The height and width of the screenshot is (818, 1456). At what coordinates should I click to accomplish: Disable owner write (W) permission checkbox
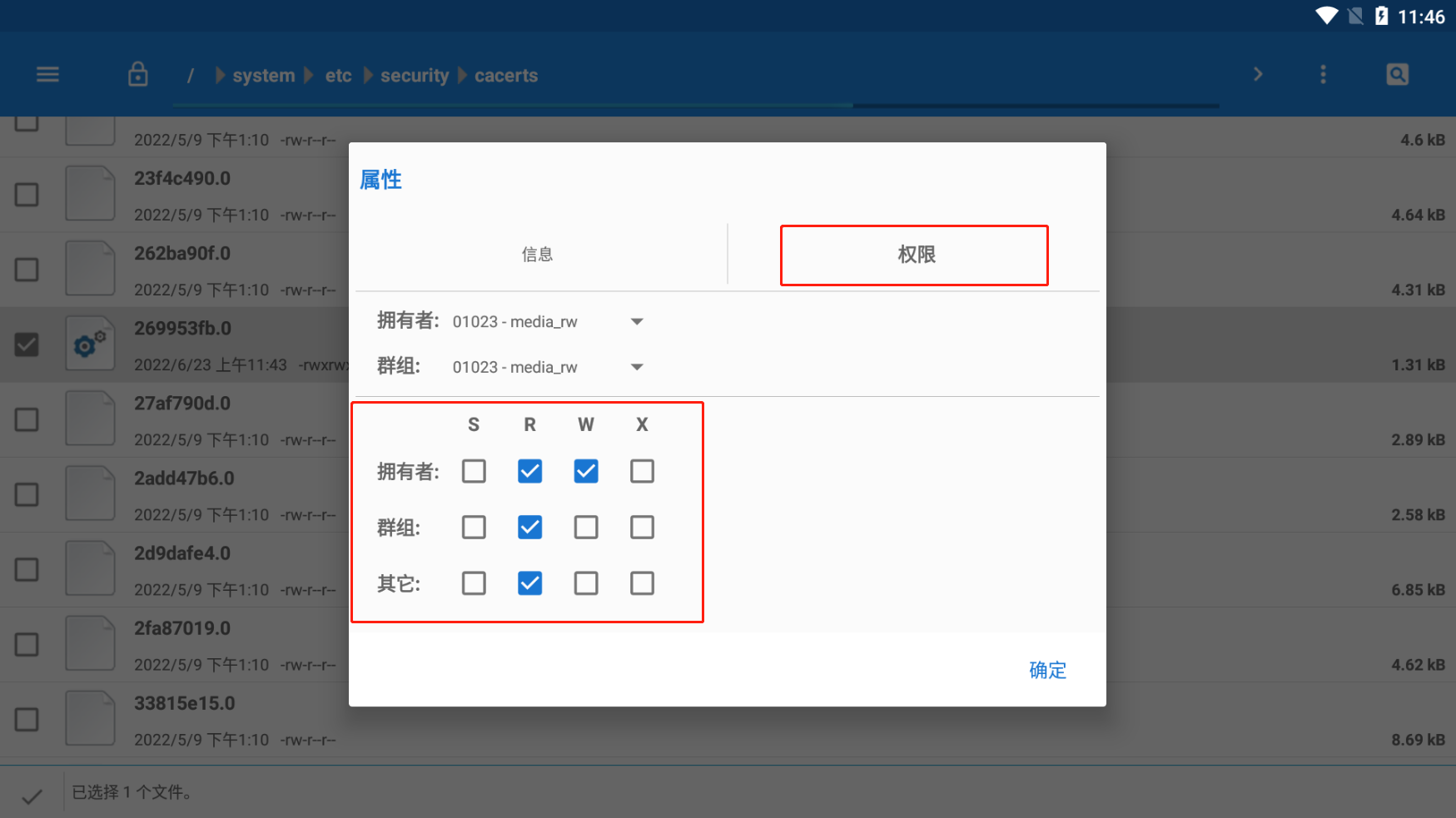pyautogui.click(x=586, y=472)
